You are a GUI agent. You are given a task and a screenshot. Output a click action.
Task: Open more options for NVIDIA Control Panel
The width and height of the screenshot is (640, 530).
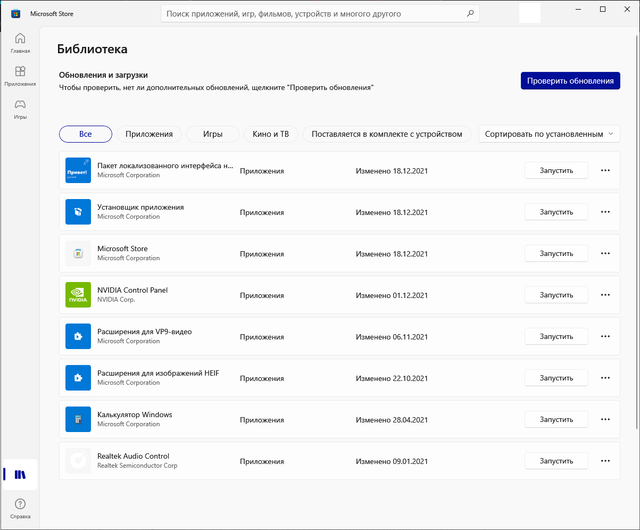pos(605,295)
